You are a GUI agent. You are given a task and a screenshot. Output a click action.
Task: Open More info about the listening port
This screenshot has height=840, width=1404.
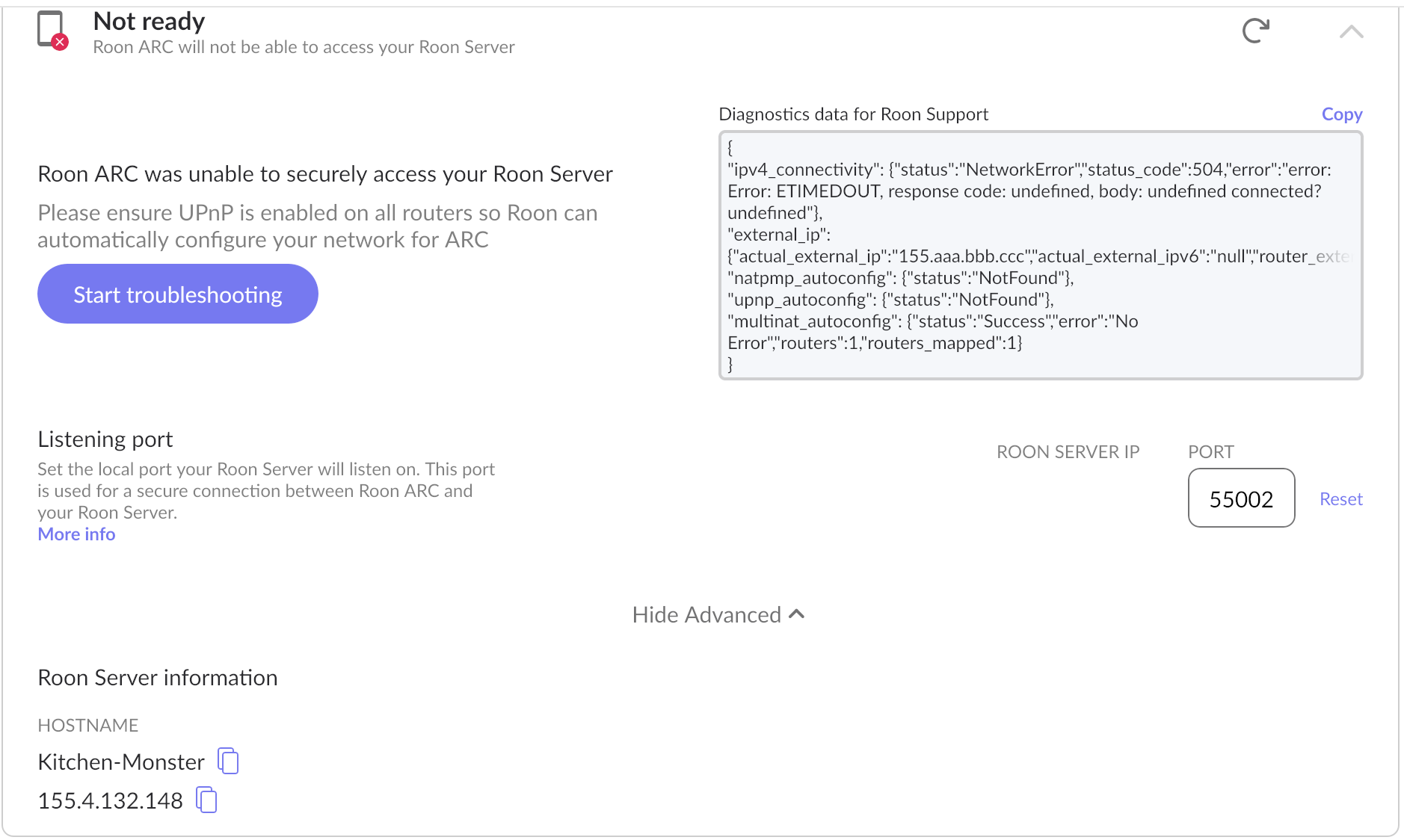point(76,534)
